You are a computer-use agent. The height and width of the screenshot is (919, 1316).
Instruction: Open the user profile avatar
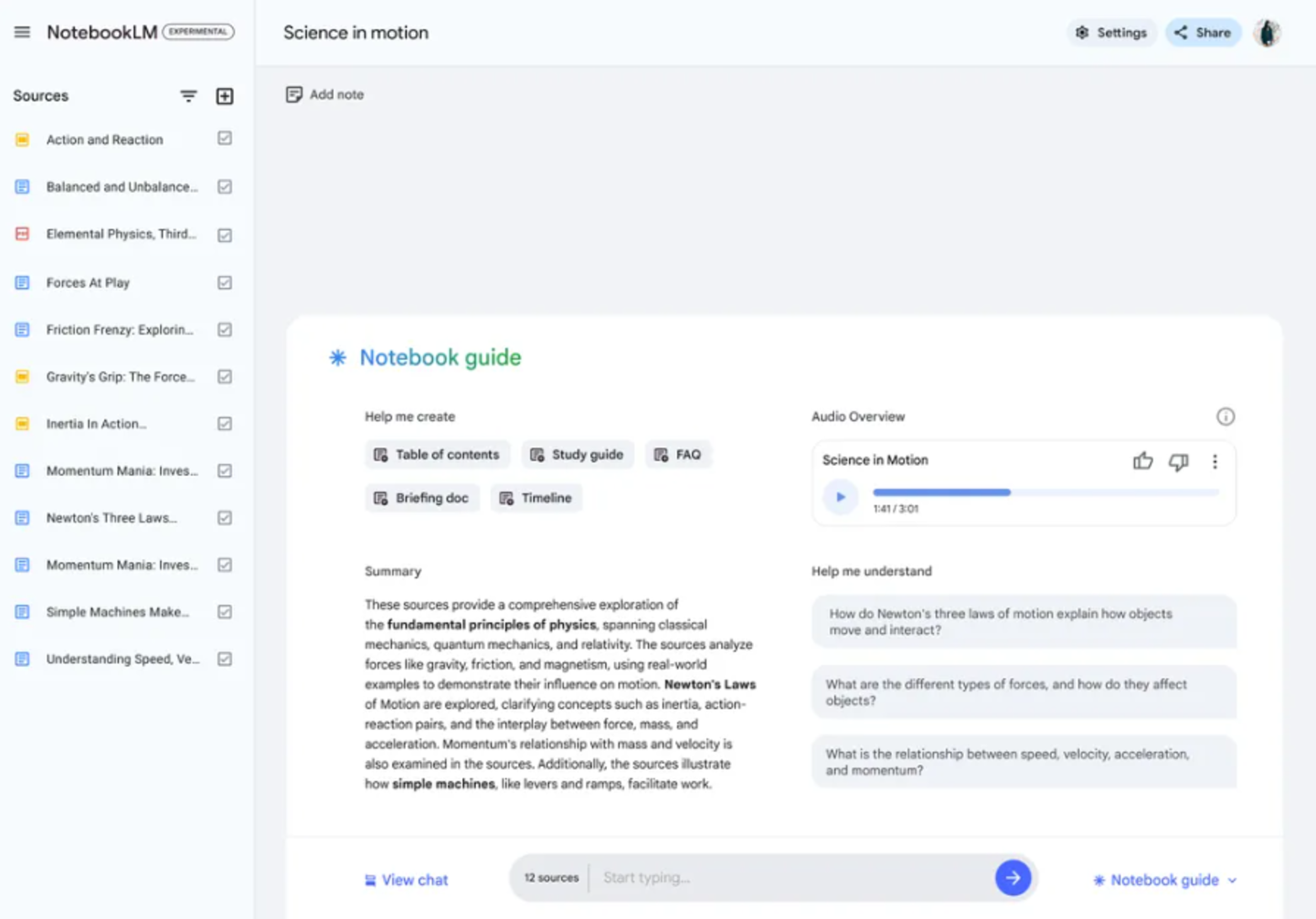1267,33
